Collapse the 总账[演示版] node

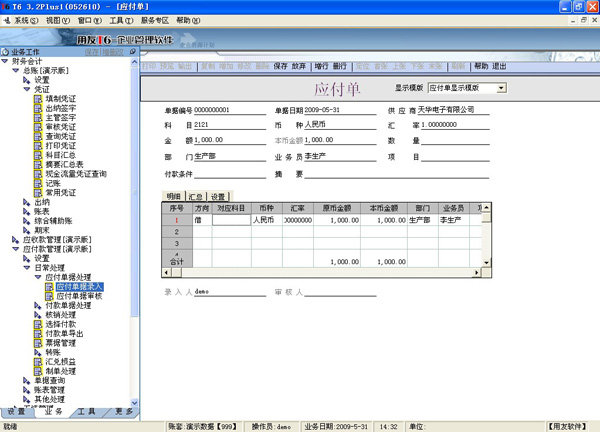pyautogui.click(x=16, y=70)
